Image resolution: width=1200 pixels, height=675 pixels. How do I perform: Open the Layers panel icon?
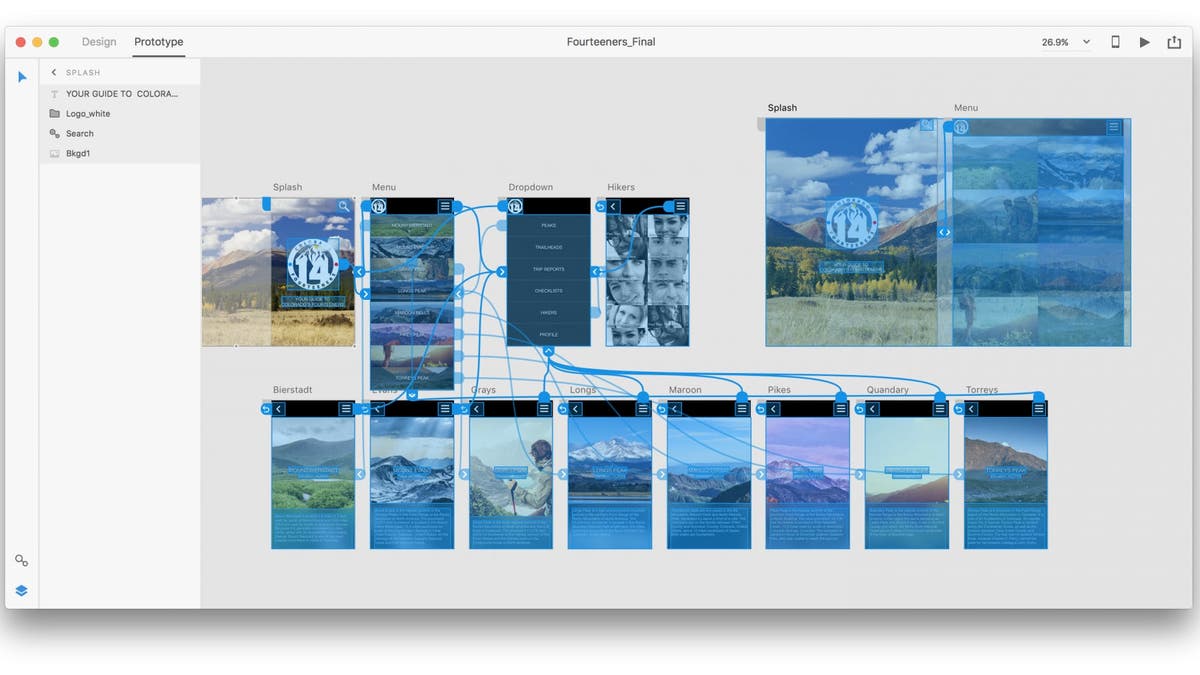tap(22, 591)
